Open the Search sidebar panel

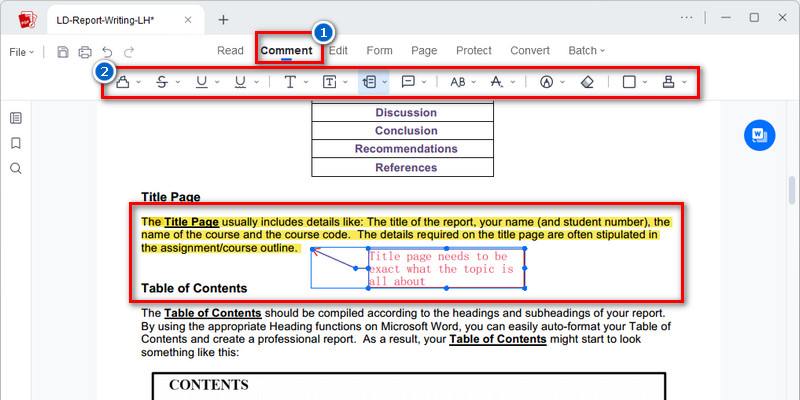click(16, 168)
